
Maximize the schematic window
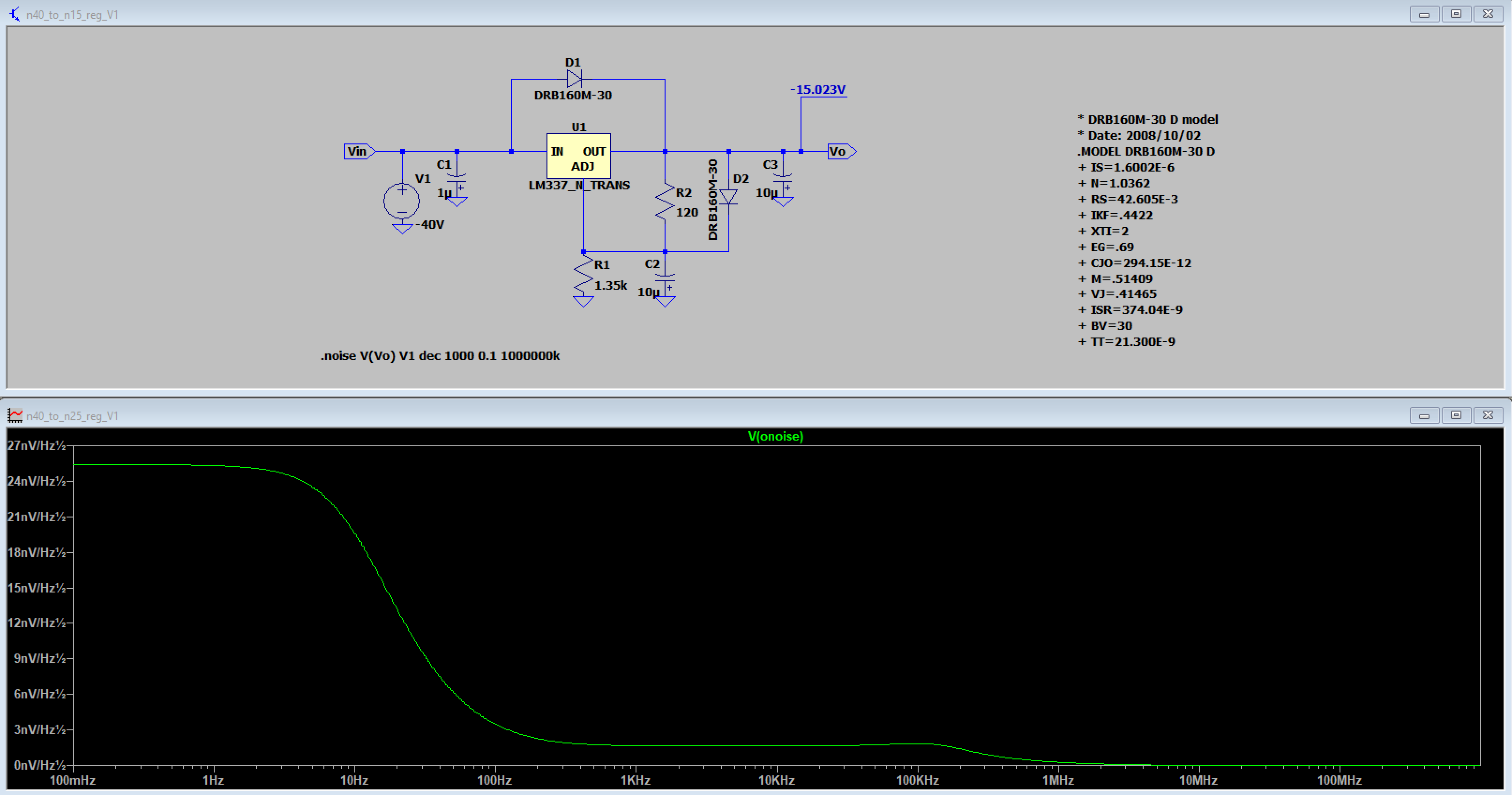coord(1456,14)
